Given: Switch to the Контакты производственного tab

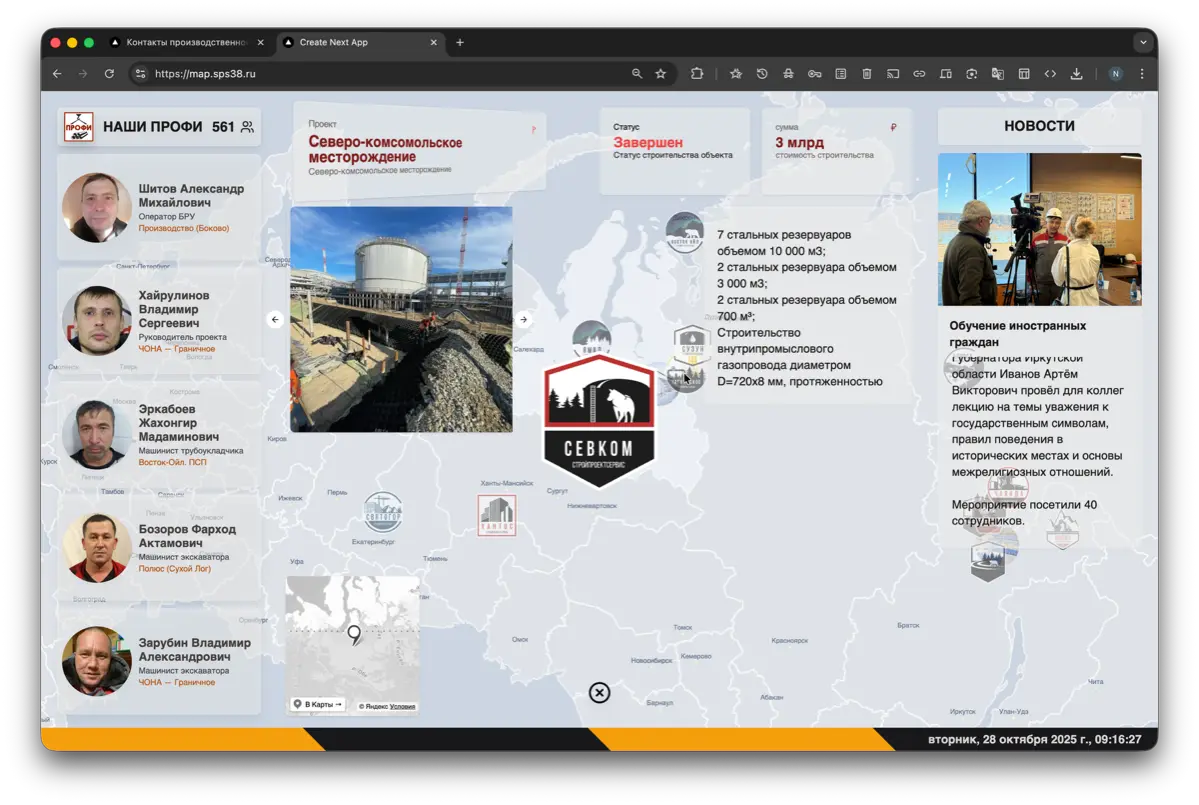Looking at the screenshot, I should [185, 42].
